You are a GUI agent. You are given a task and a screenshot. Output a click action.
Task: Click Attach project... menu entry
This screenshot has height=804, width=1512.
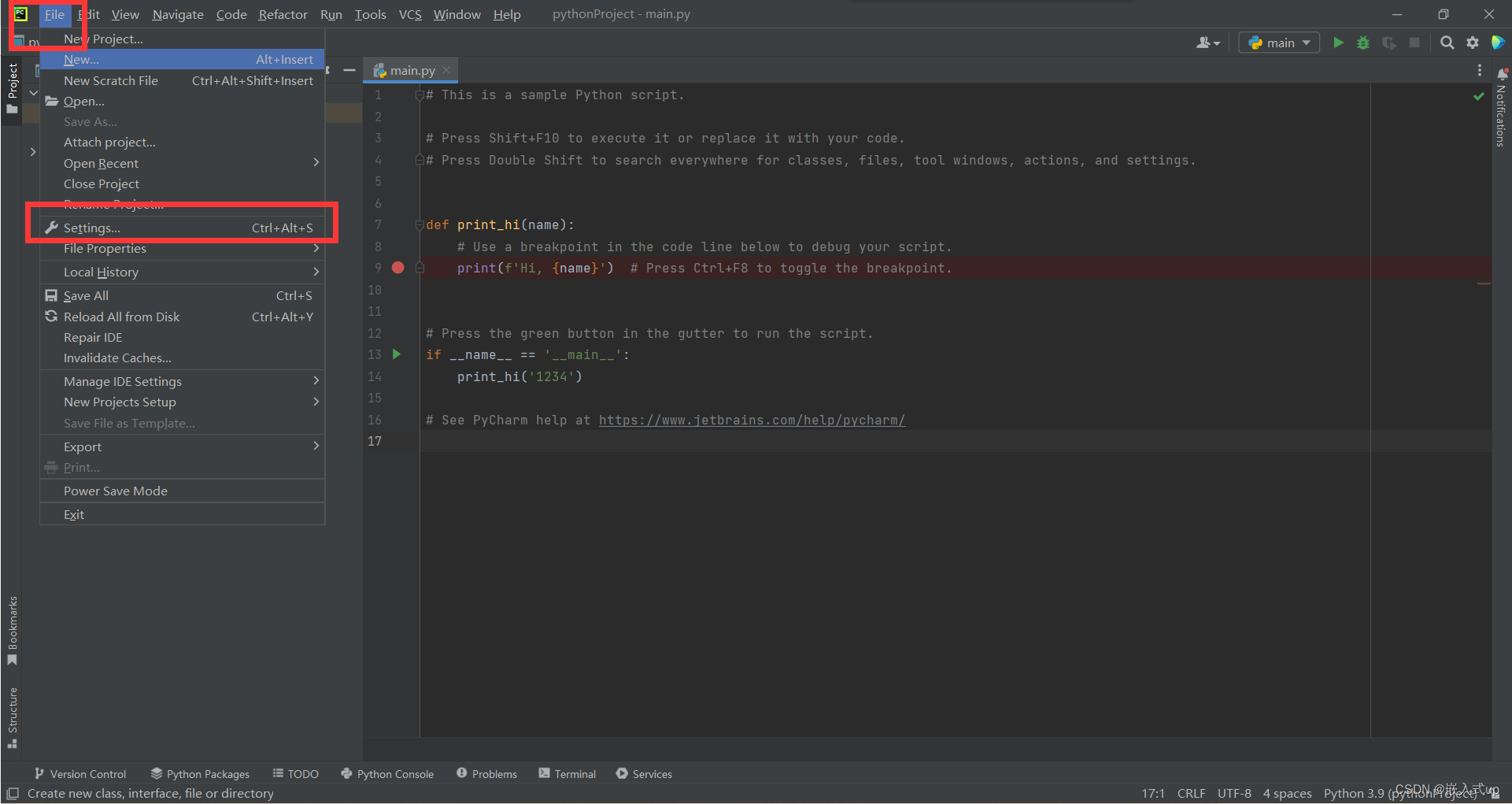pos(183,142)
